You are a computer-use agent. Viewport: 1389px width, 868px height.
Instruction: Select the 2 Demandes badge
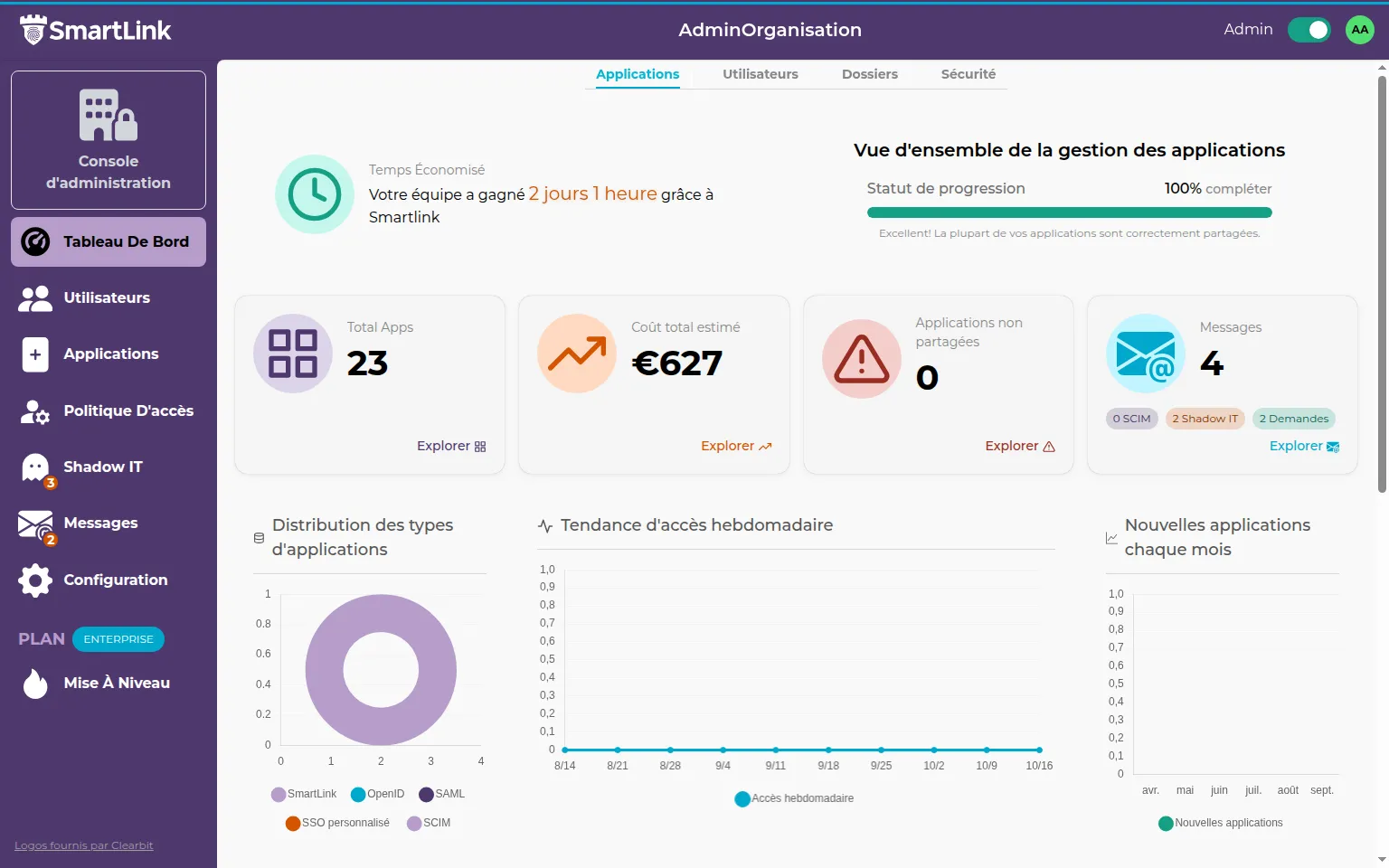tap(1293, 419)
